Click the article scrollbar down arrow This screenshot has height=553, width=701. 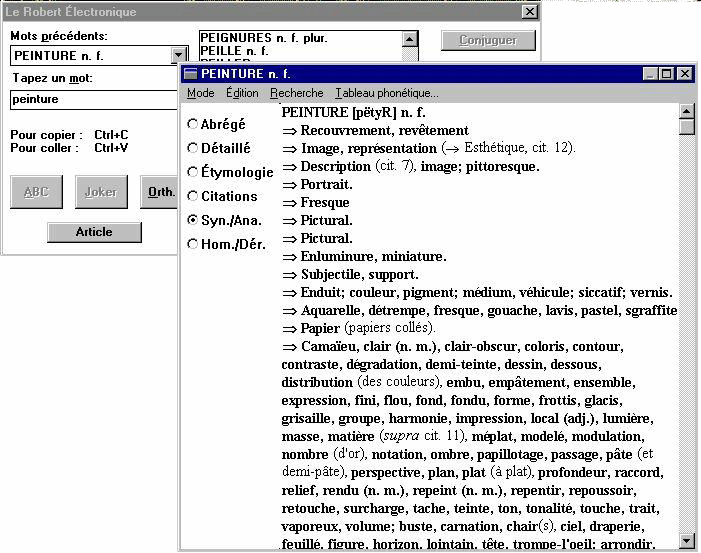coord(686,540)
